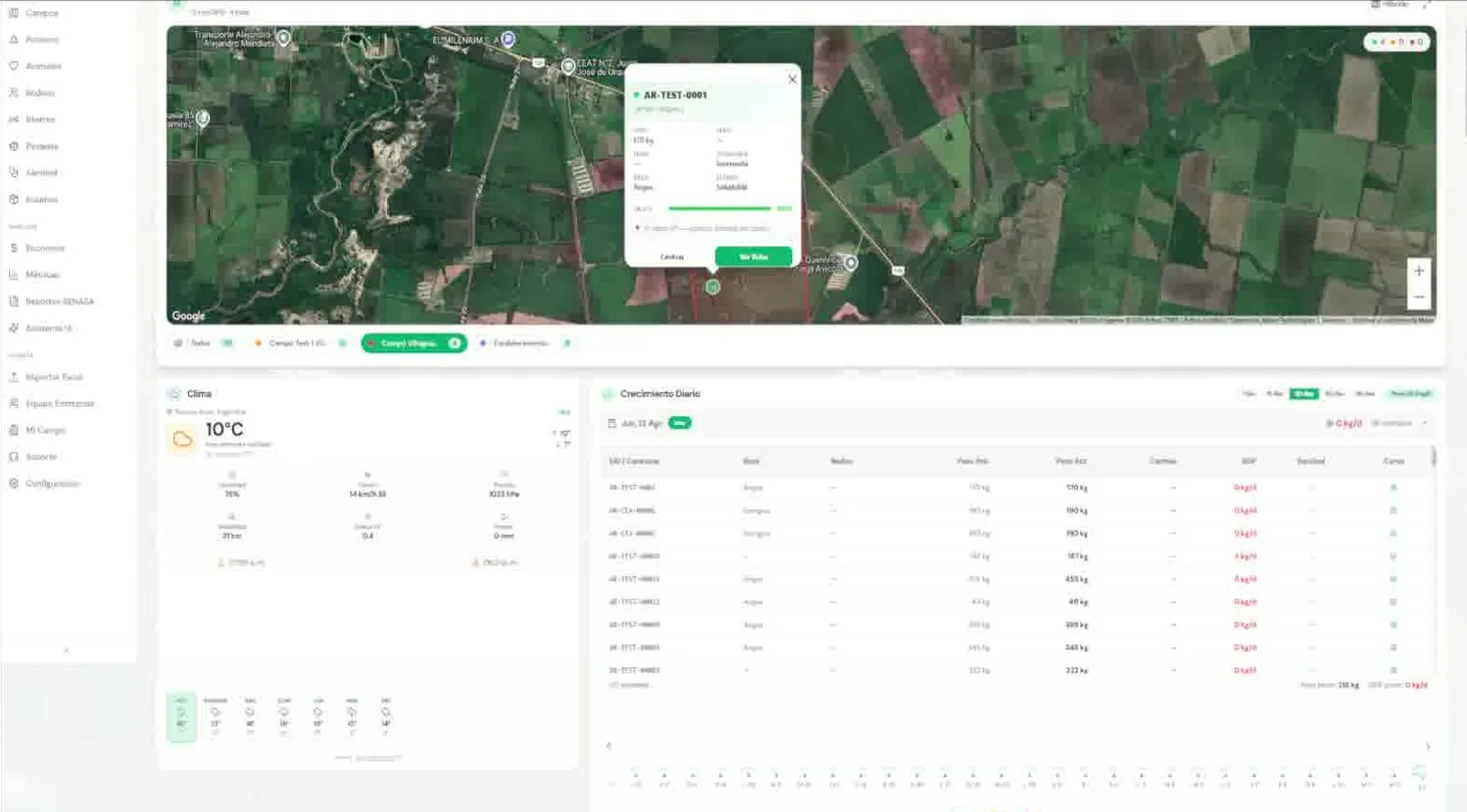Open the Métricas chart icon
1467x812 pixels.
point(14,275)
